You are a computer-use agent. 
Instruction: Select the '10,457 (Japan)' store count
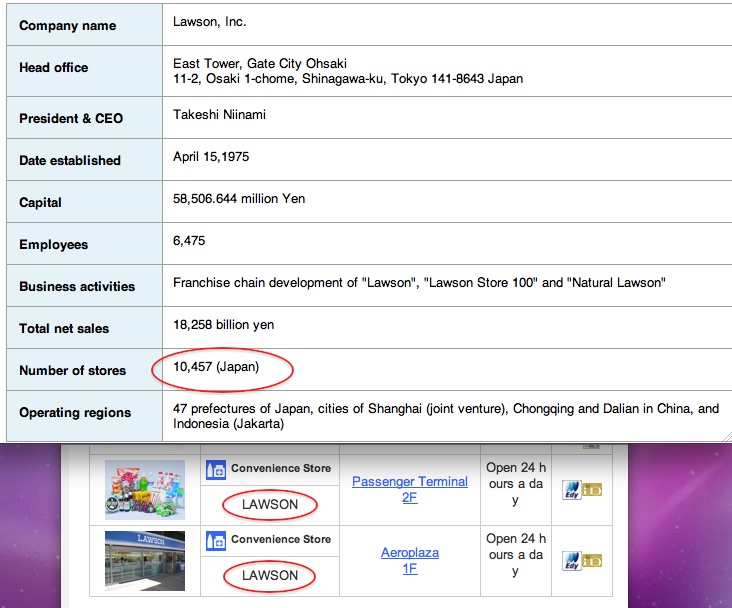[x=216, y=367]
